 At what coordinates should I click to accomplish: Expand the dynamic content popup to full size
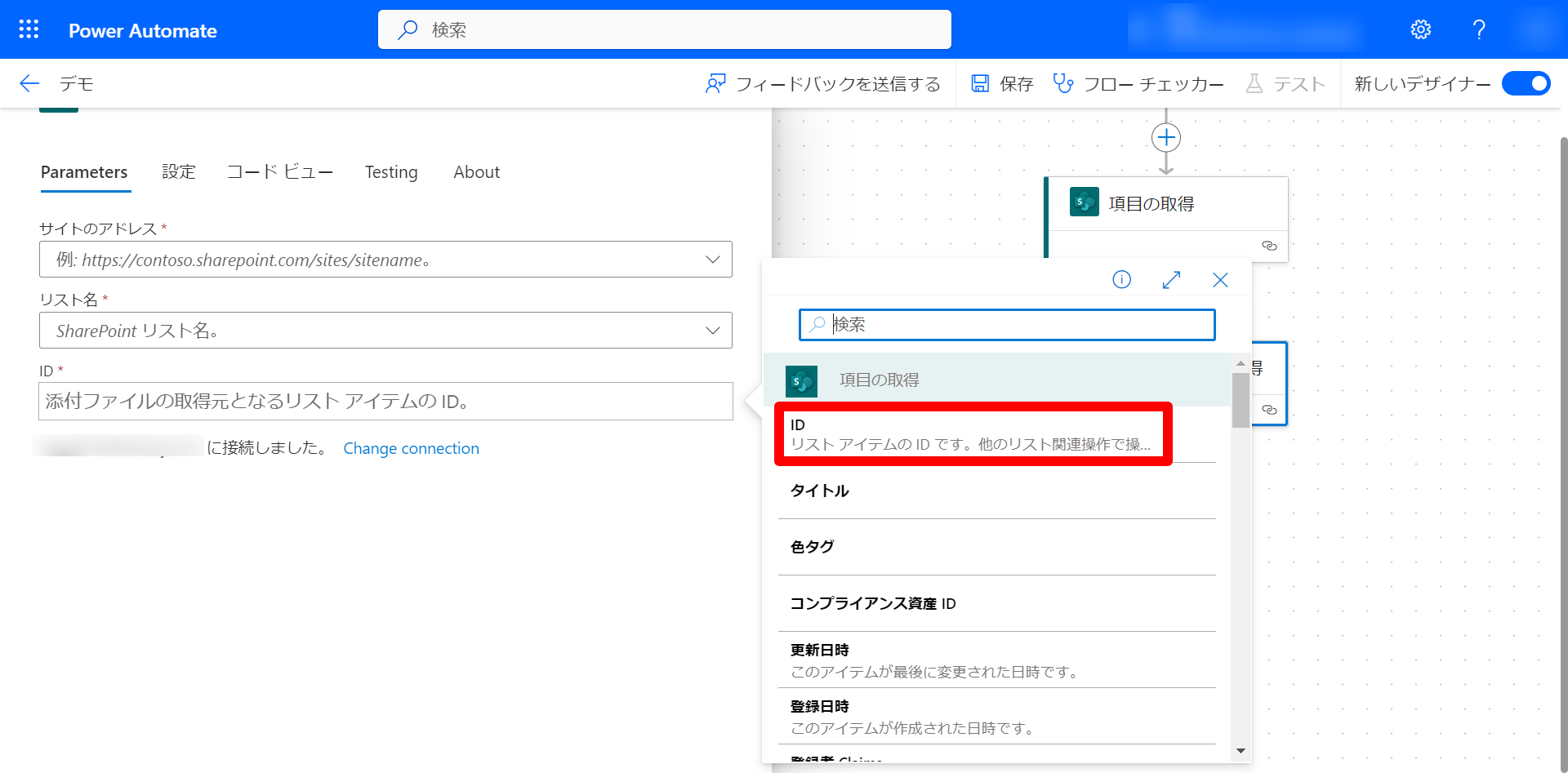[x=1171, y=279]
